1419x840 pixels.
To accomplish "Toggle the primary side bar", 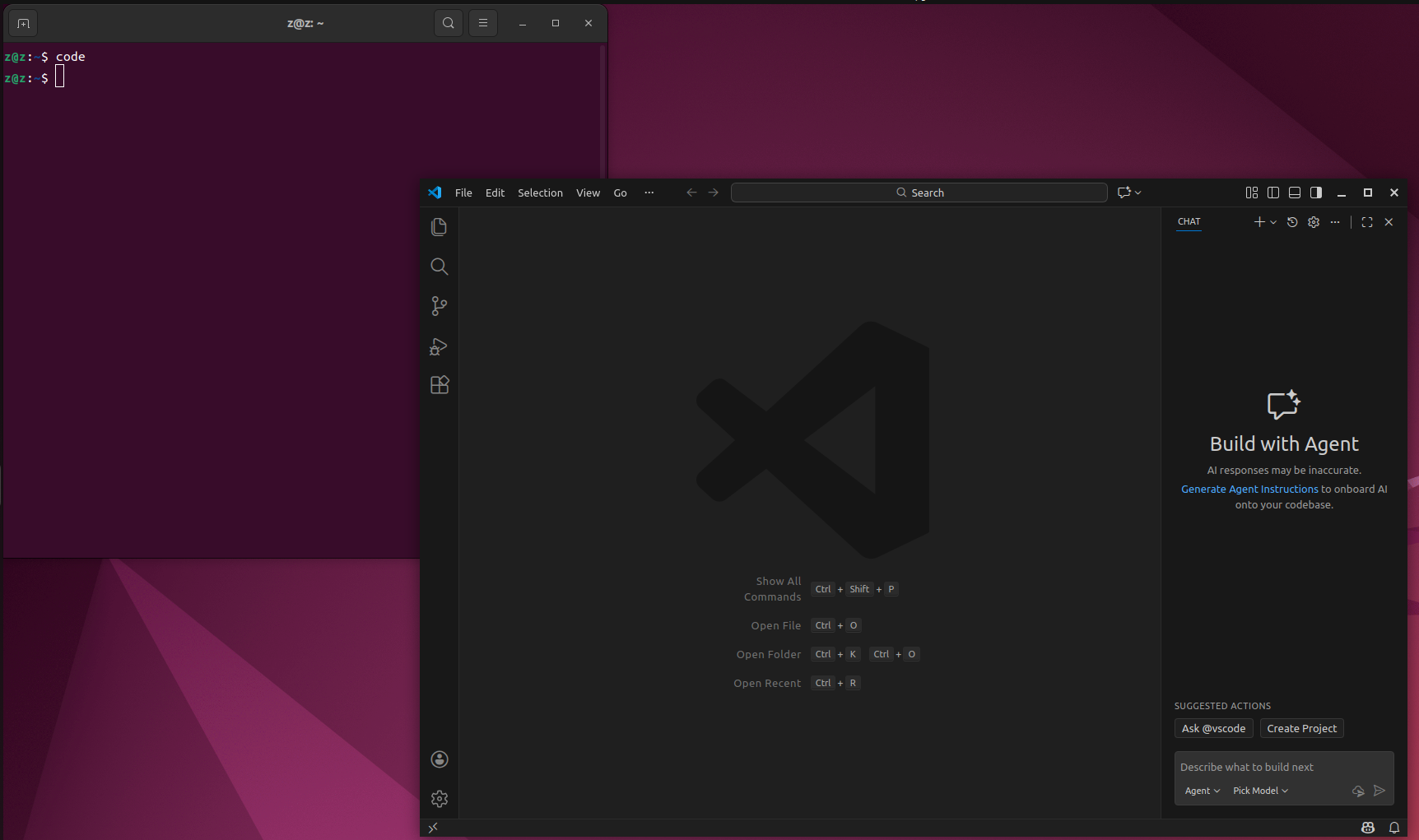I will [x=1273, y=193].
